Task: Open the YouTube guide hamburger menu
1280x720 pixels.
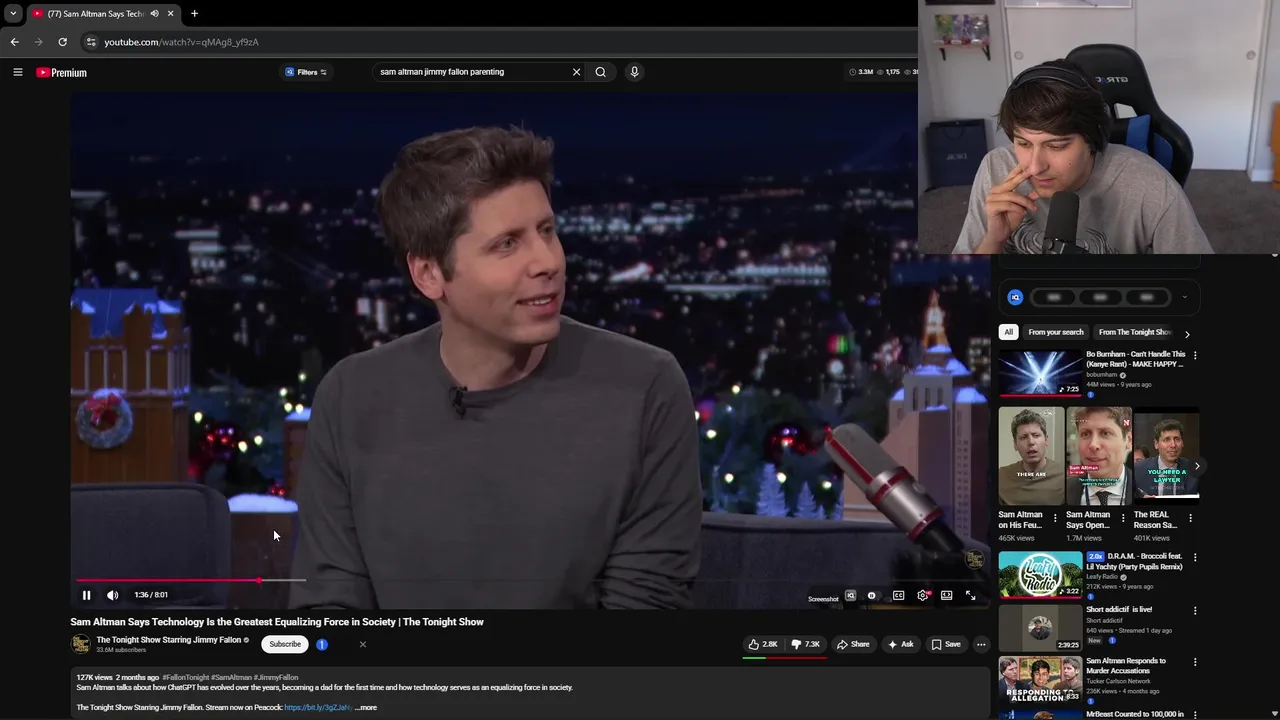Action: coord(17,72)
